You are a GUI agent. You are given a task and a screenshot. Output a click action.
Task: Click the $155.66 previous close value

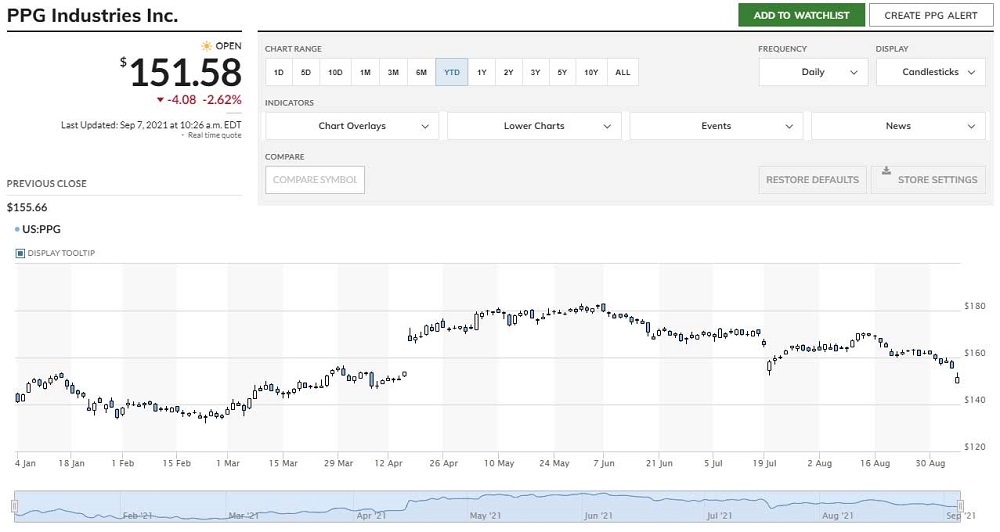pyautogui.click(x=27, y=207)
